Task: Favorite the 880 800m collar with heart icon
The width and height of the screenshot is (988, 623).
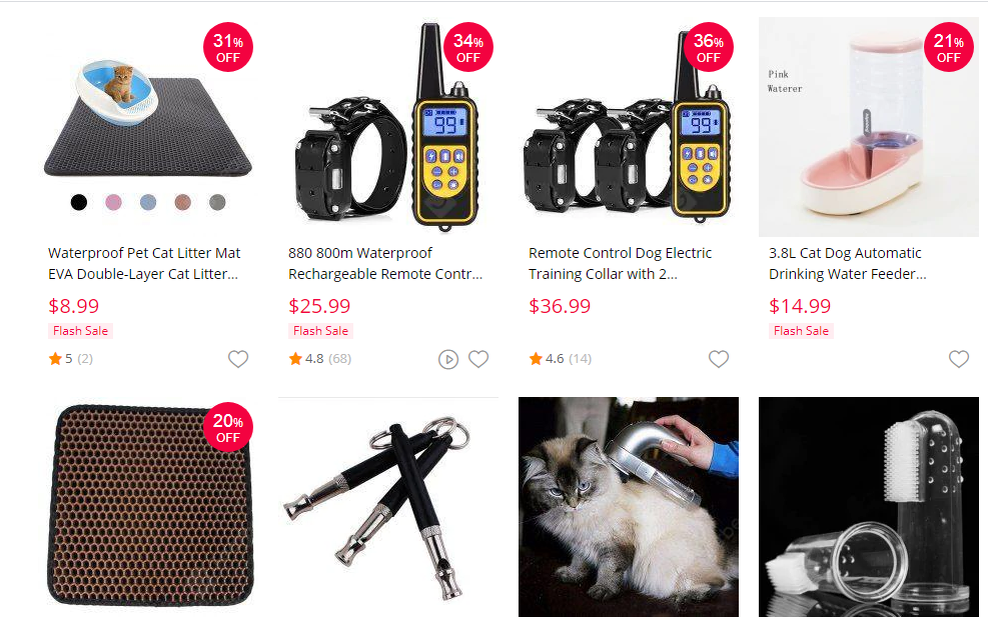Action: pos(478,359)
